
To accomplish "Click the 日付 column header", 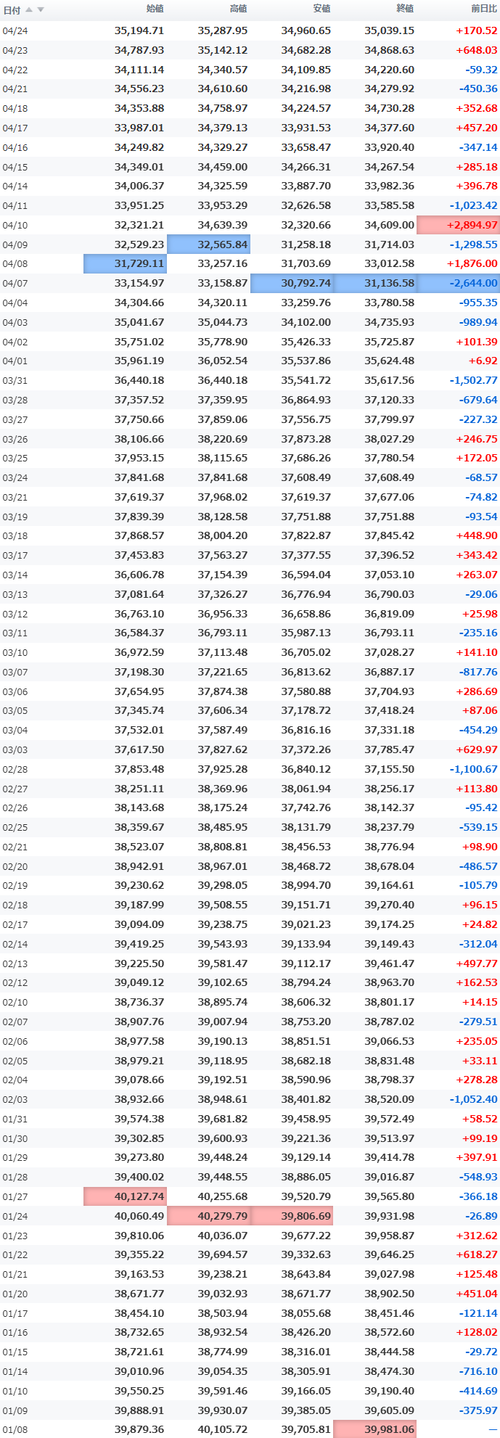I will [13, 9].
